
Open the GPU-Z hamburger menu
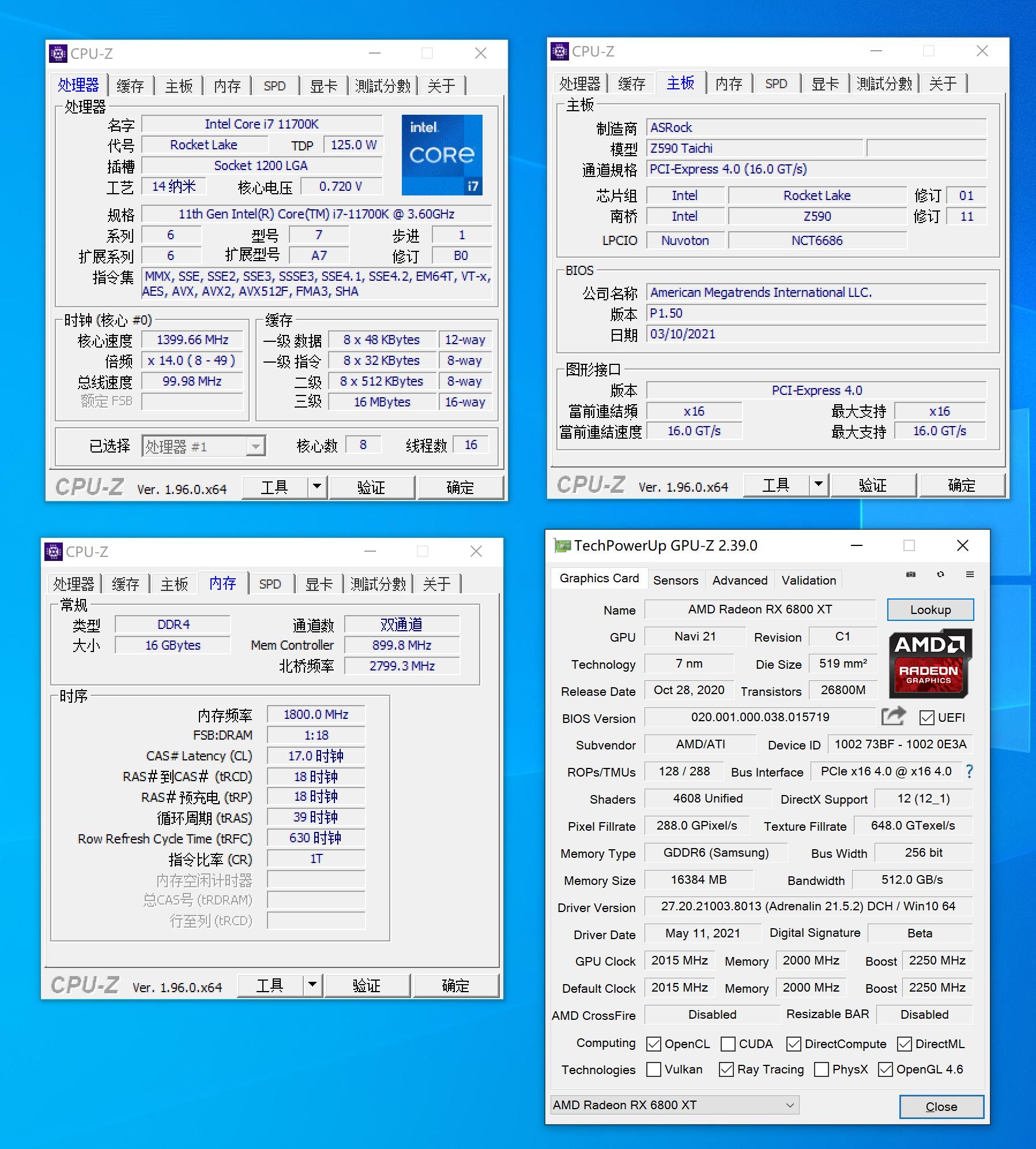coord(971,575)
